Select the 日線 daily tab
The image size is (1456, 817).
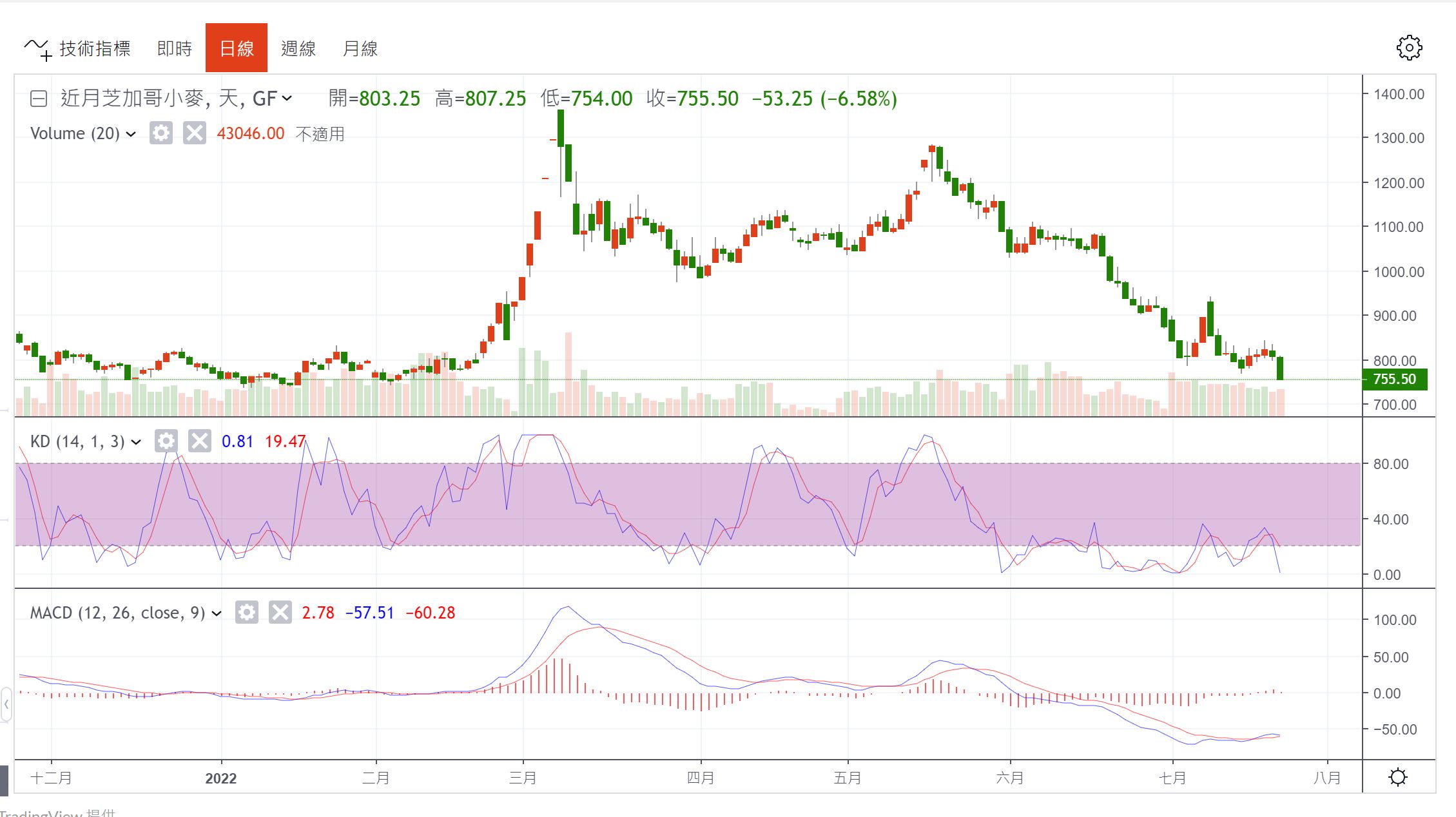236,48
